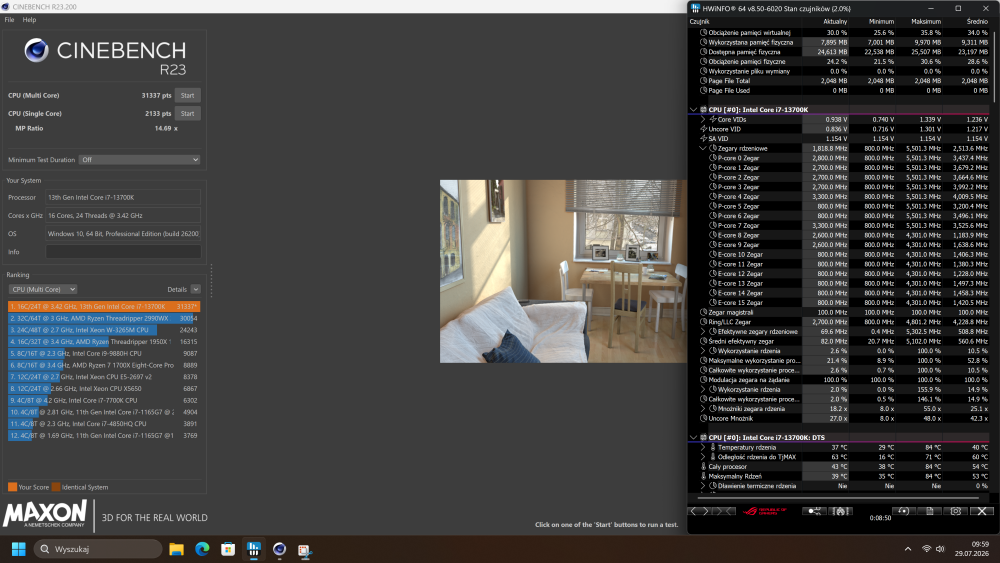Select ranking row 3 Intel Xeon W-3265M
Viewport: 1000px width, 563px height.
104,330
